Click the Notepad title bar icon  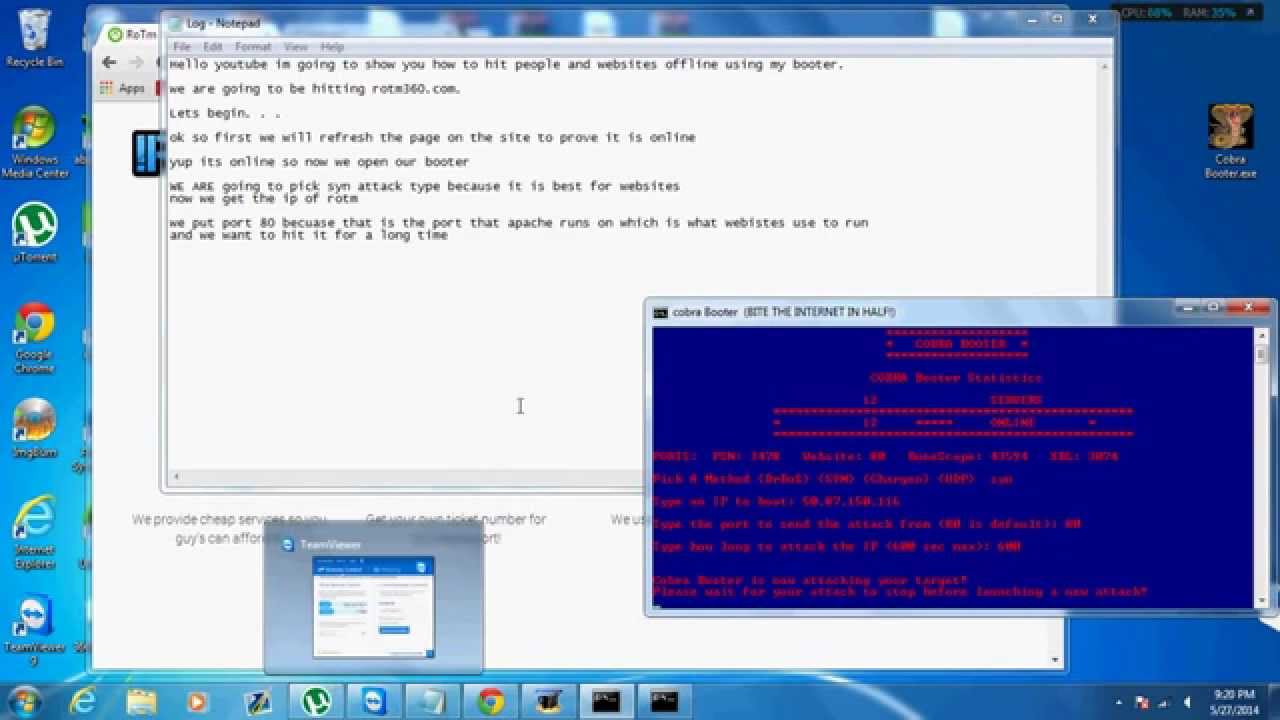(x=176, y=23)
